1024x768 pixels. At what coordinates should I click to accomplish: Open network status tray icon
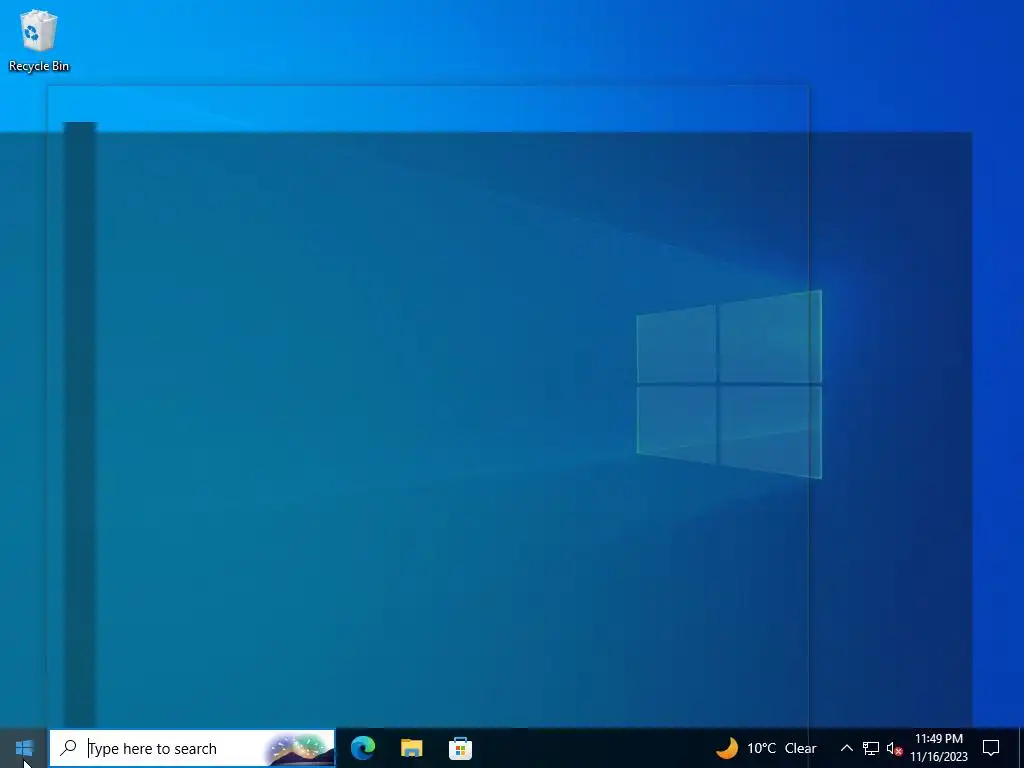[871, 748]
